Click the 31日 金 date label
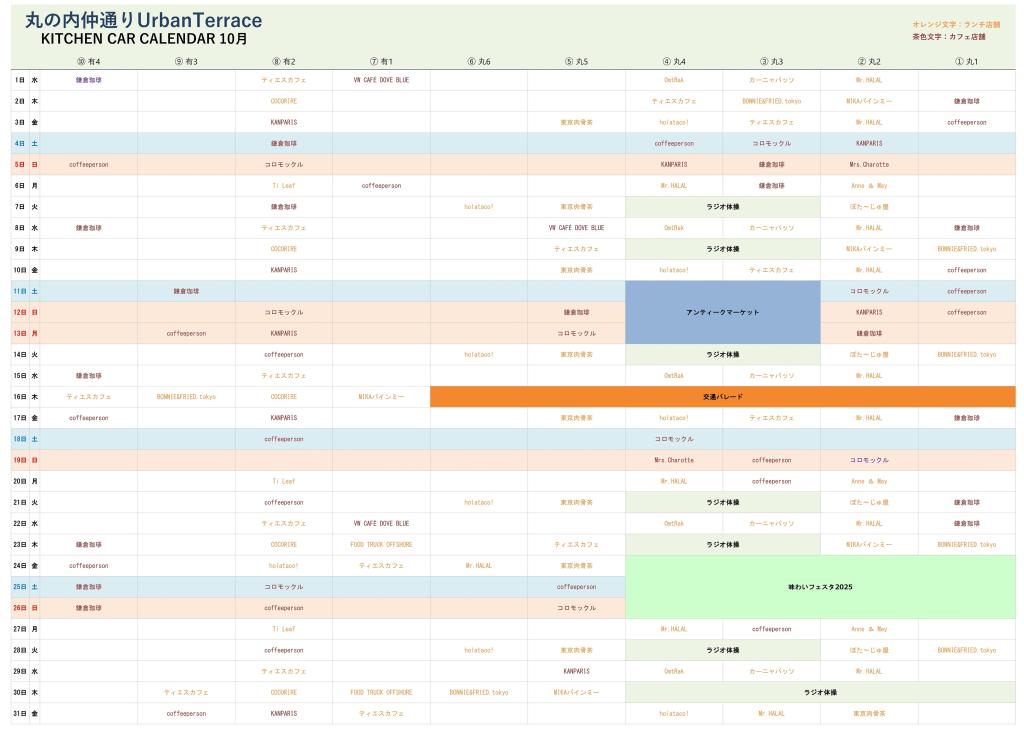Screen dimensions: 1024x732 point(26,714)
